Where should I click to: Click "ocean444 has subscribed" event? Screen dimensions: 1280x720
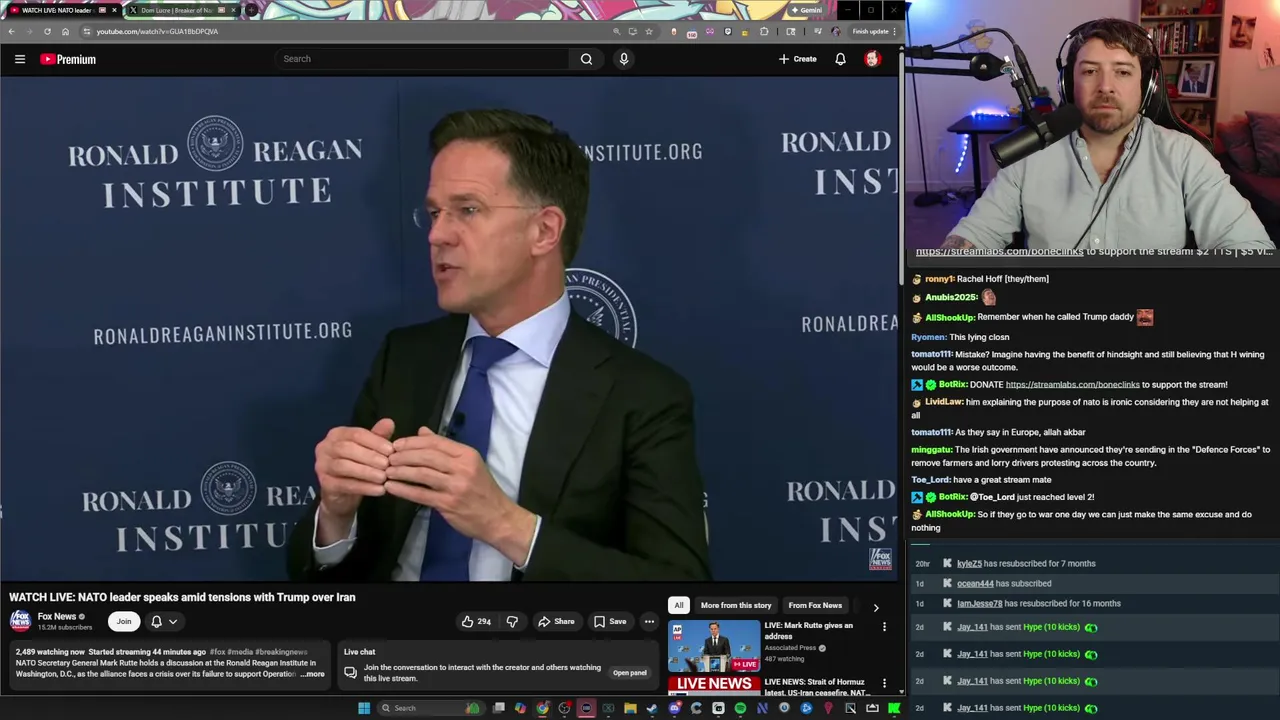point(1004,583)
